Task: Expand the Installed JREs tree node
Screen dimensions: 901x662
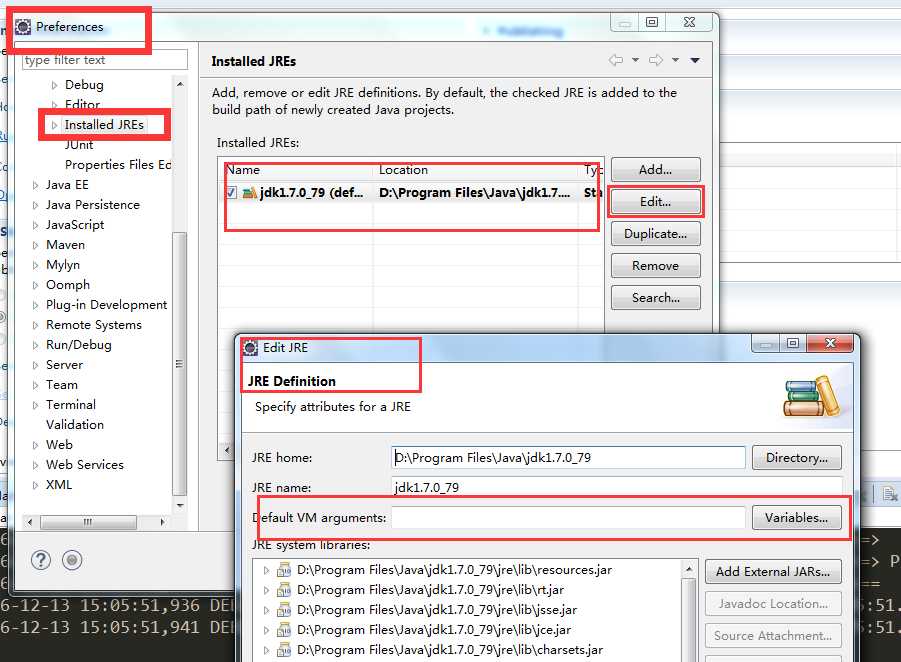Action: point(55,125)
